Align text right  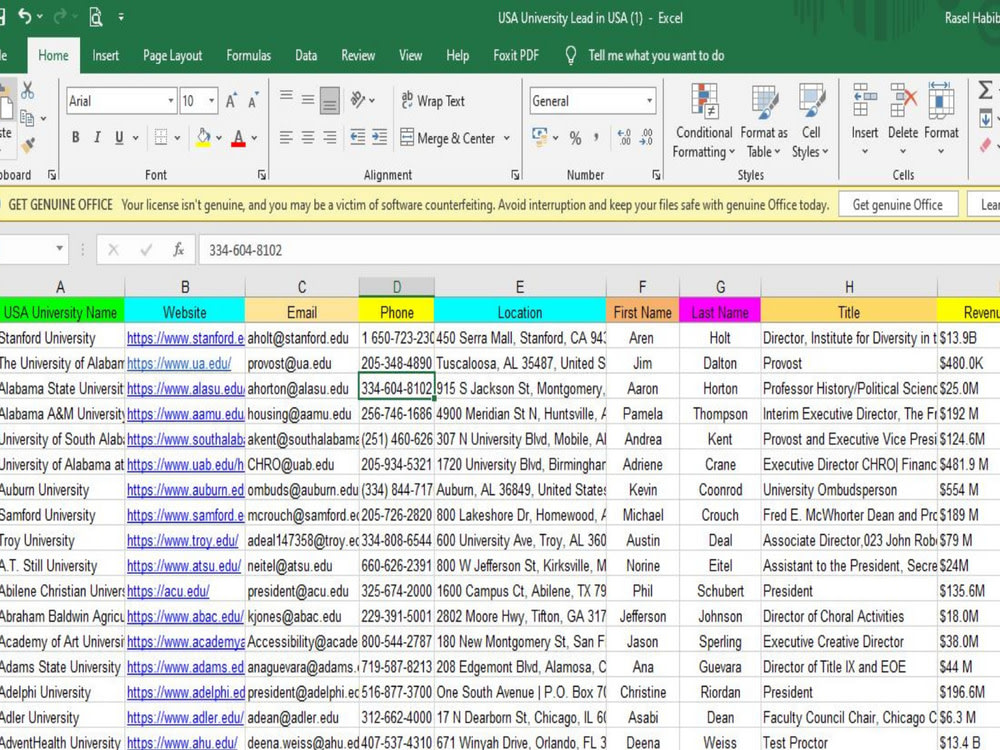coord(330,137)
